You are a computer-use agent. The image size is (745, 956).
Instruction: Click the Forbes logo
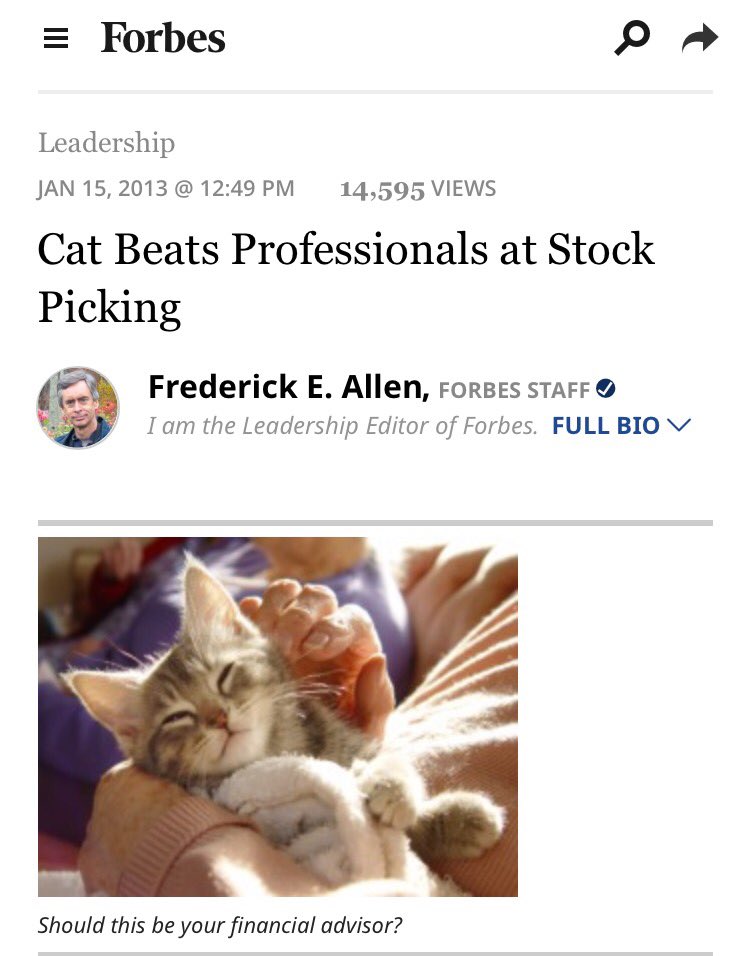(x=163, y=38)
